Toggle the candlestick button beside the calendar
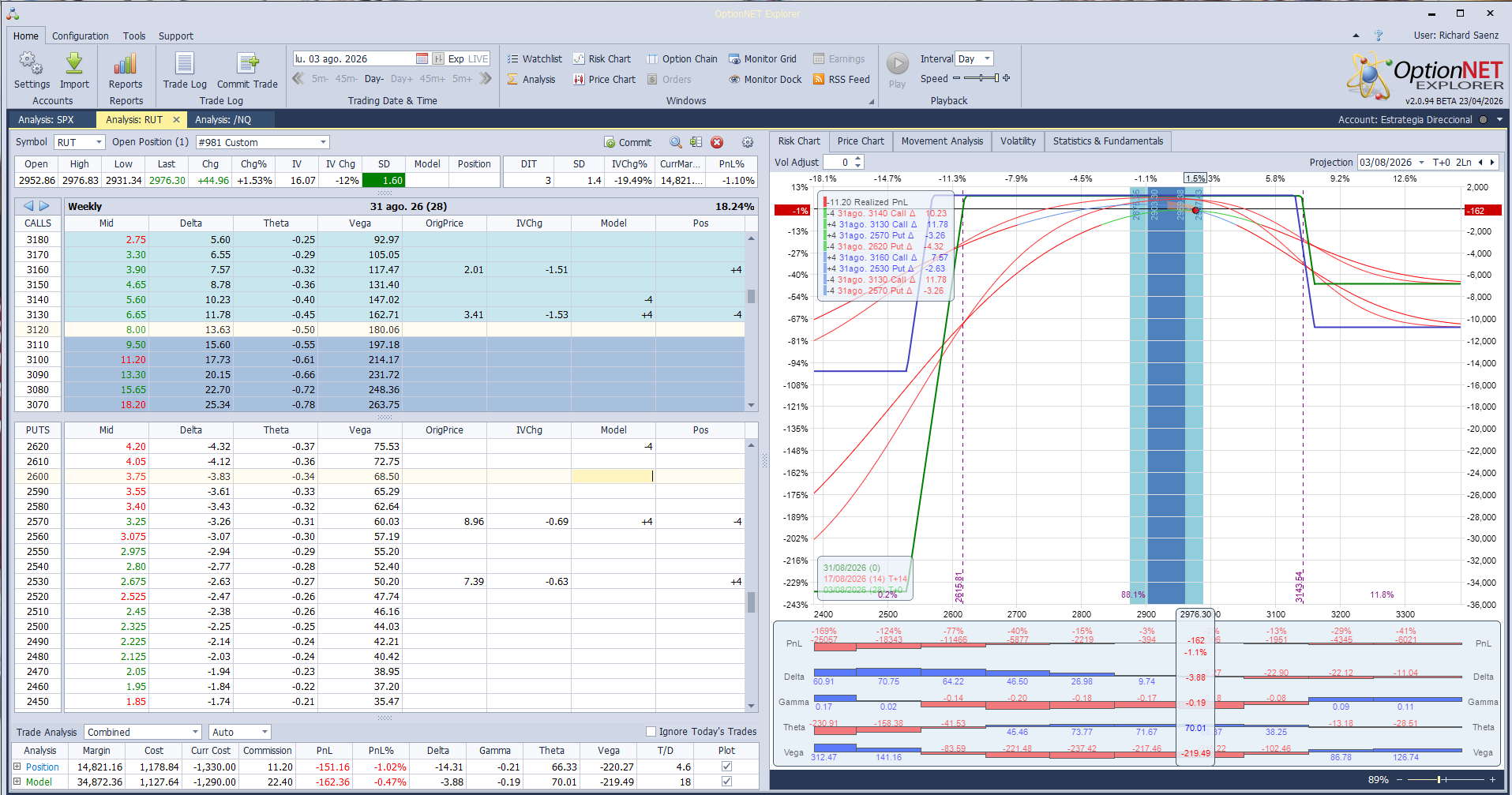 coord(438,58)
